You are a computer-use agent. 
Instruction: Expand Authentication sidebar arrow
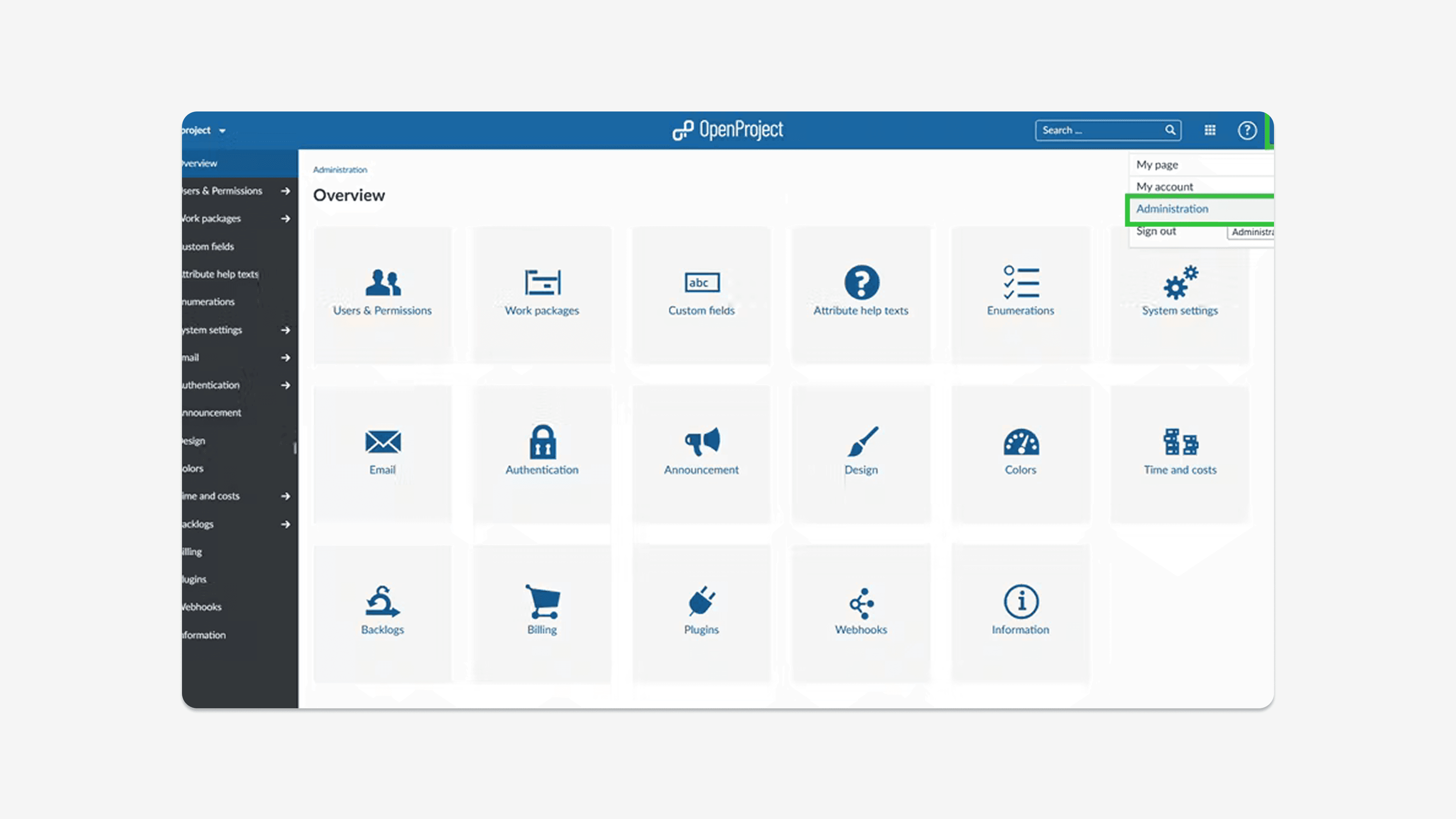tap(286, 386)
